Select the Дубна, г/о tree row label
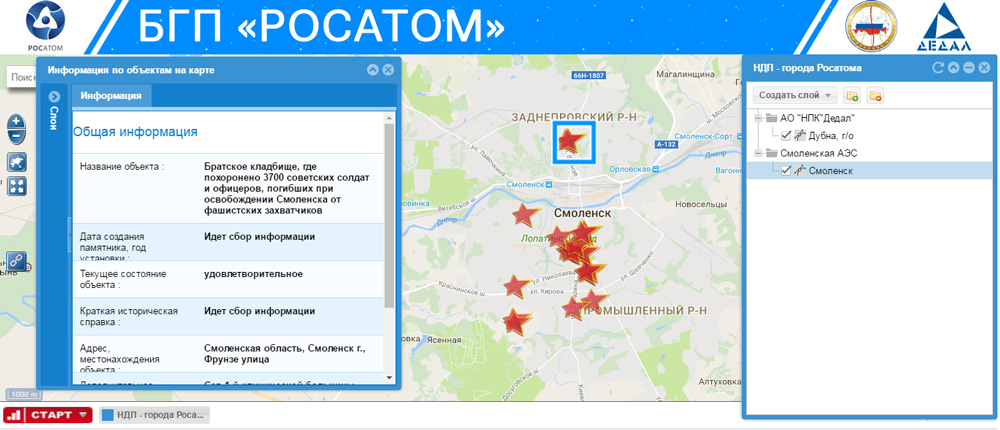The image size is (1000, 430). point(831,136)
